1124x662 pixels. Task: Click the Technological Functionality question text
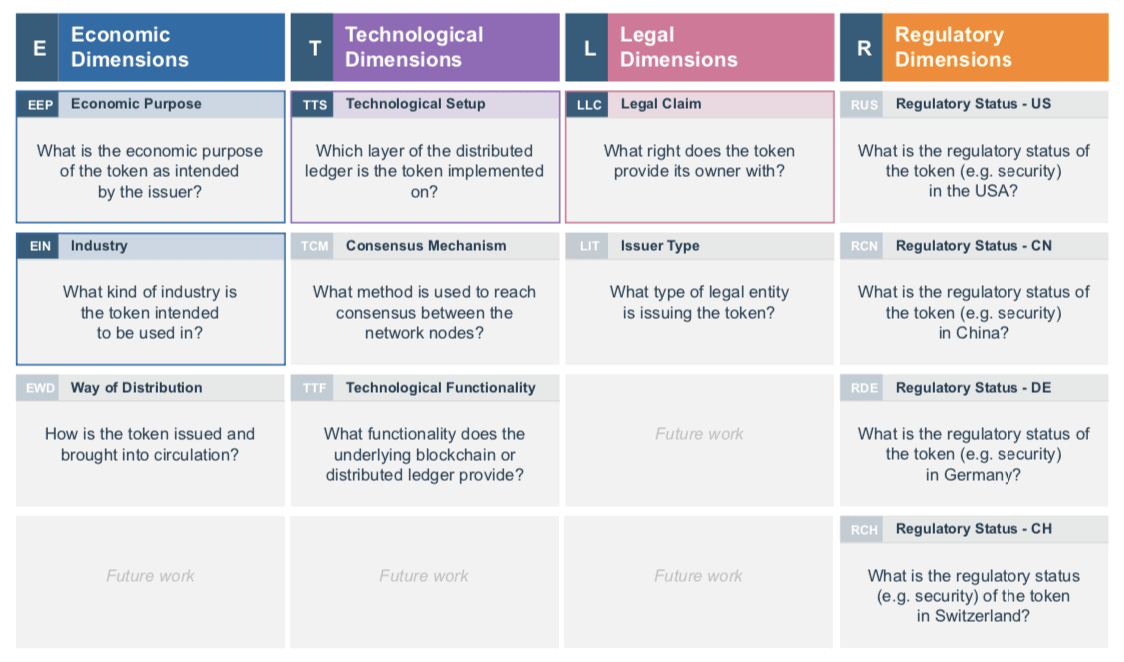click(x=424, y=454)
